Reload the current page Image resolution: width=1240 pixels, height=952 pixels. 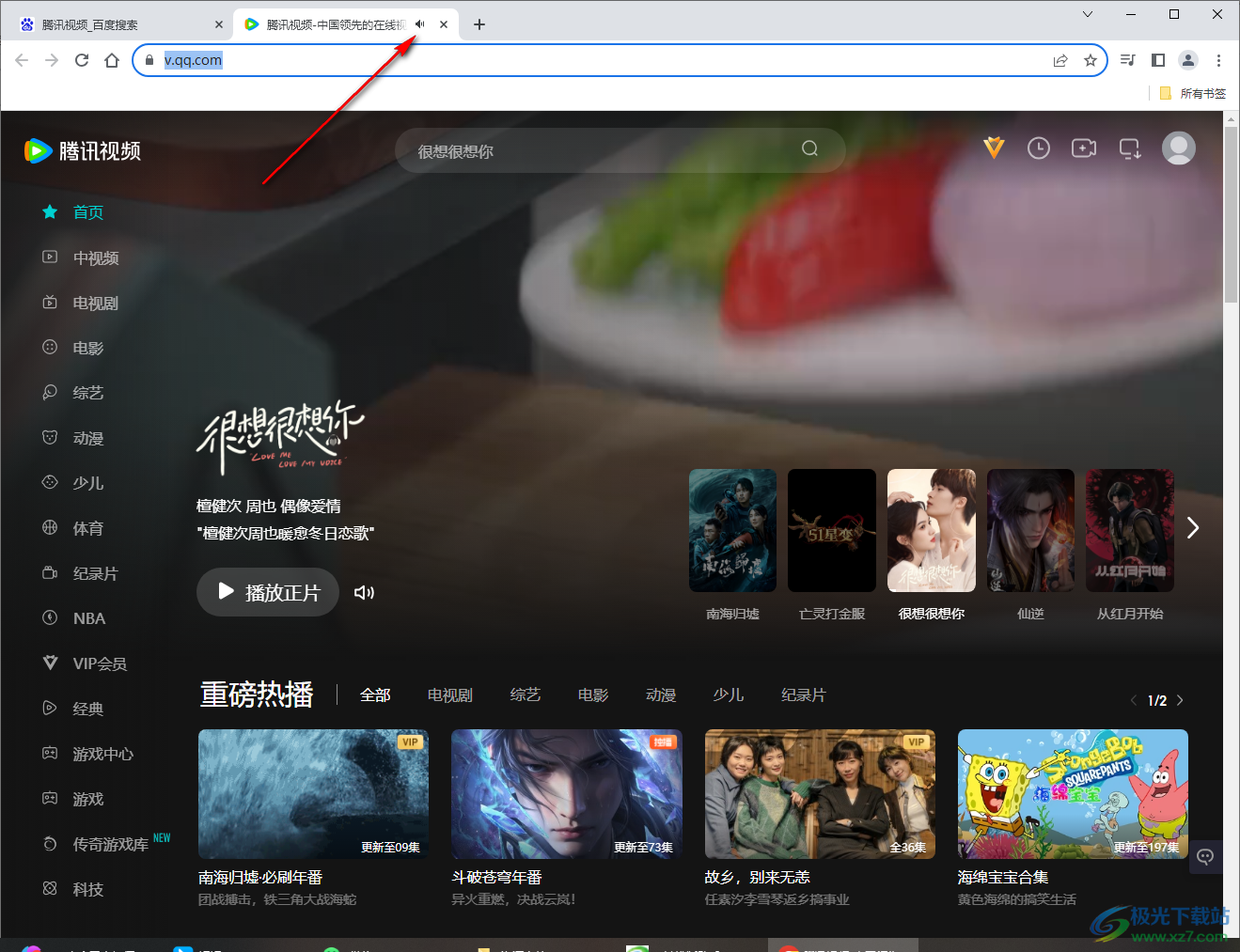[82, 60]
